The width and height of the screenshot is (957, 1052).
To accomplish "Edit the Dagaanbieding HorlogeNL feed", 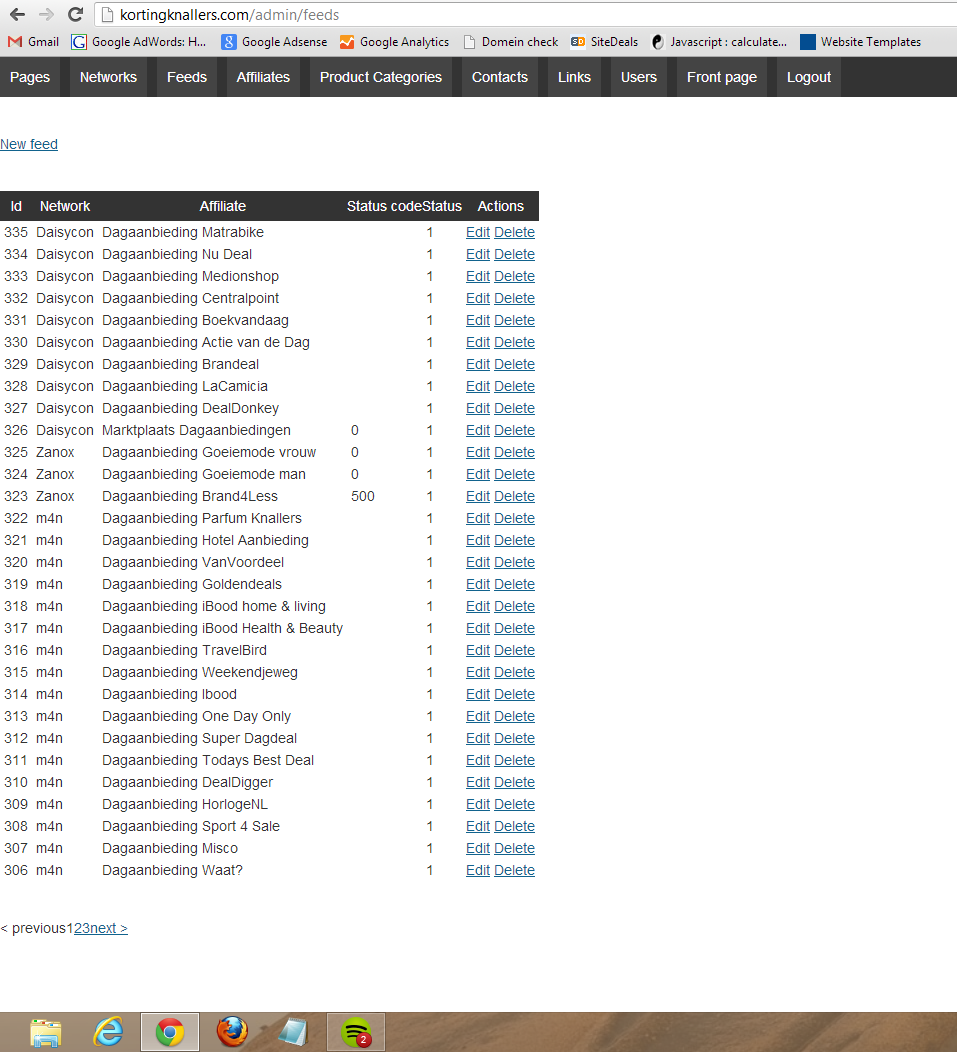I will (478, 804).
